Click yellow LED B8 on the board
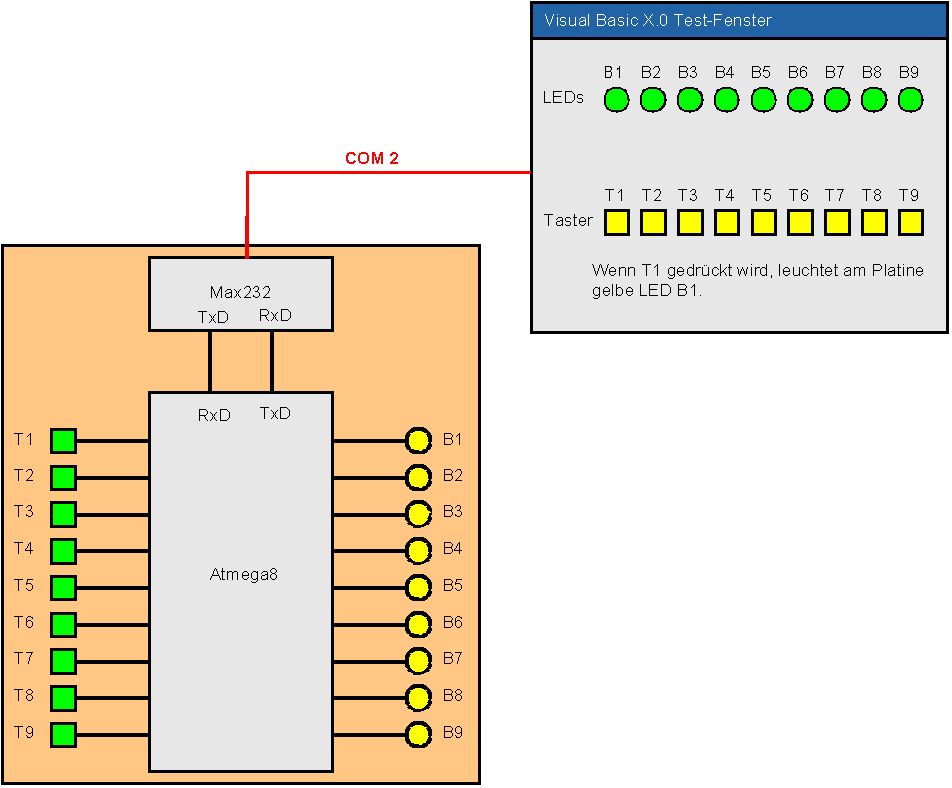The image size is (952, 788). coord(418,698)
